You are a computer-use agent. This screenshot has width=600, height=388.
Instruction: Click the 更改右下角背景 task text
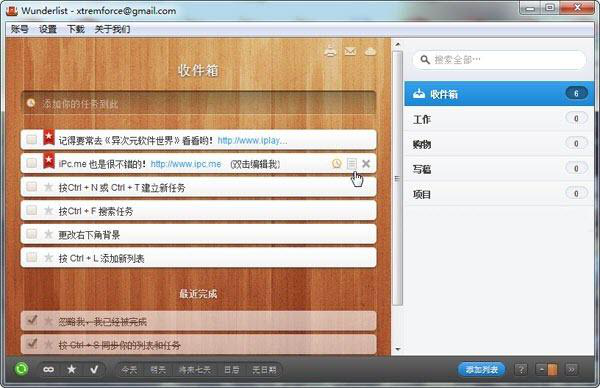point(89,235)
